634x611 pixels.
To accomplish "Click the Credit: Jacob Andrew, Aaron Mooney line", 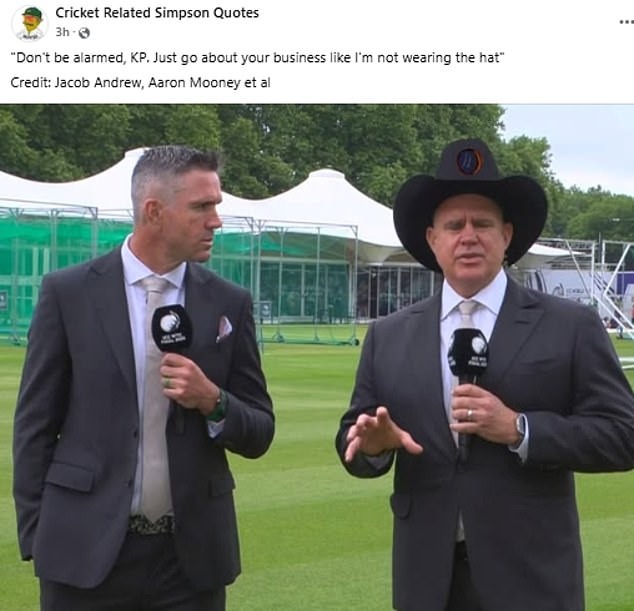I will tap(140, 82).
